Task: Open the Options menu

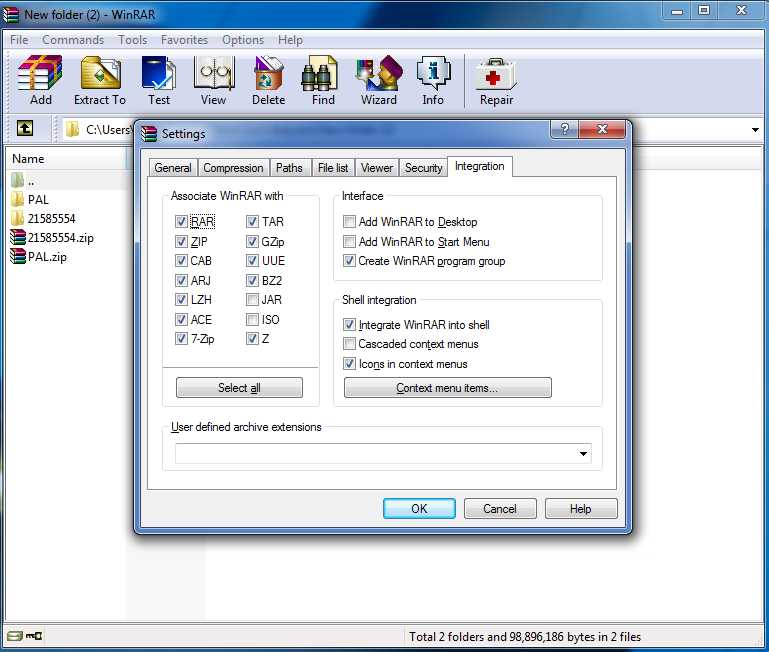Action: coord(243,40)
